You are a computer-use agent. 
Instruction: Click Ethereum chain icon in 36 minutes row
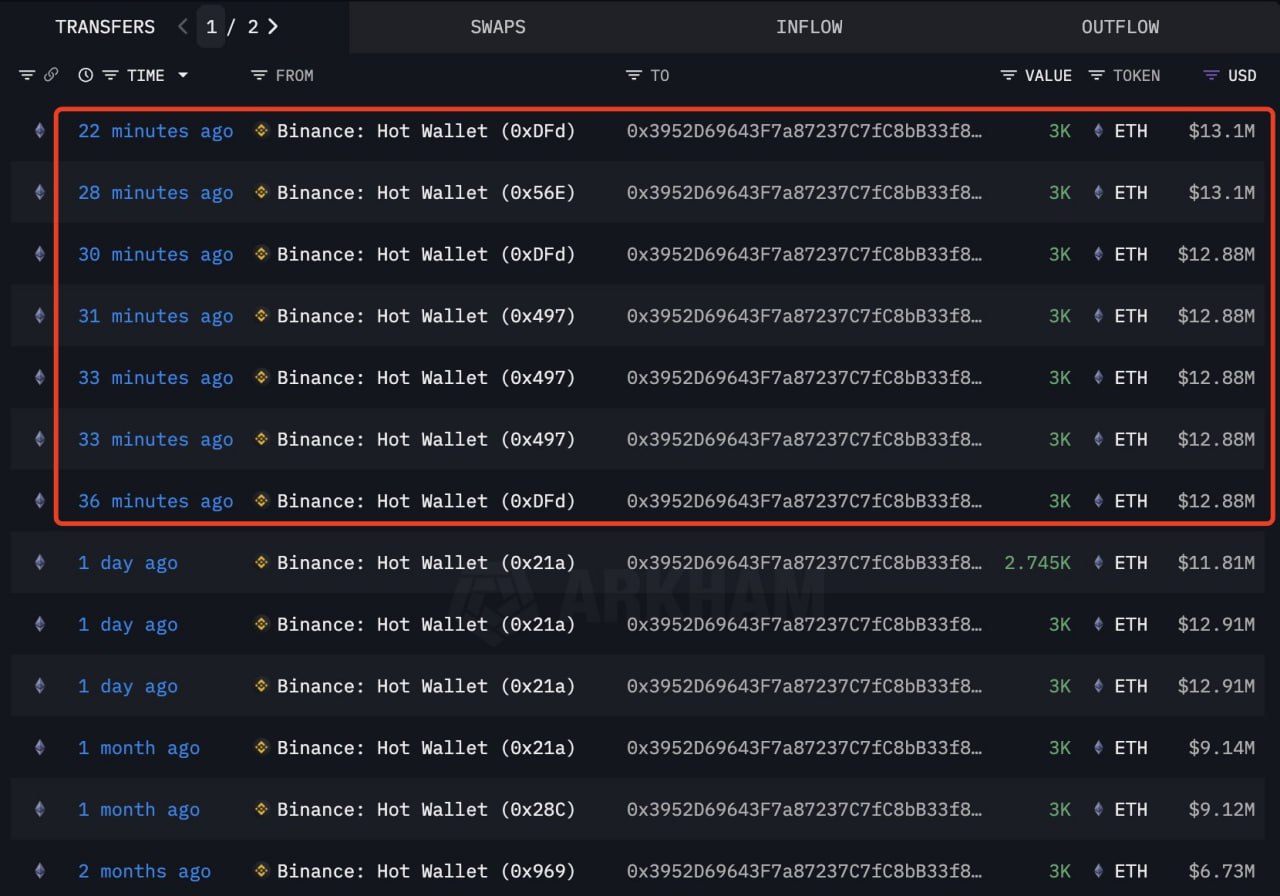(40, 500)
